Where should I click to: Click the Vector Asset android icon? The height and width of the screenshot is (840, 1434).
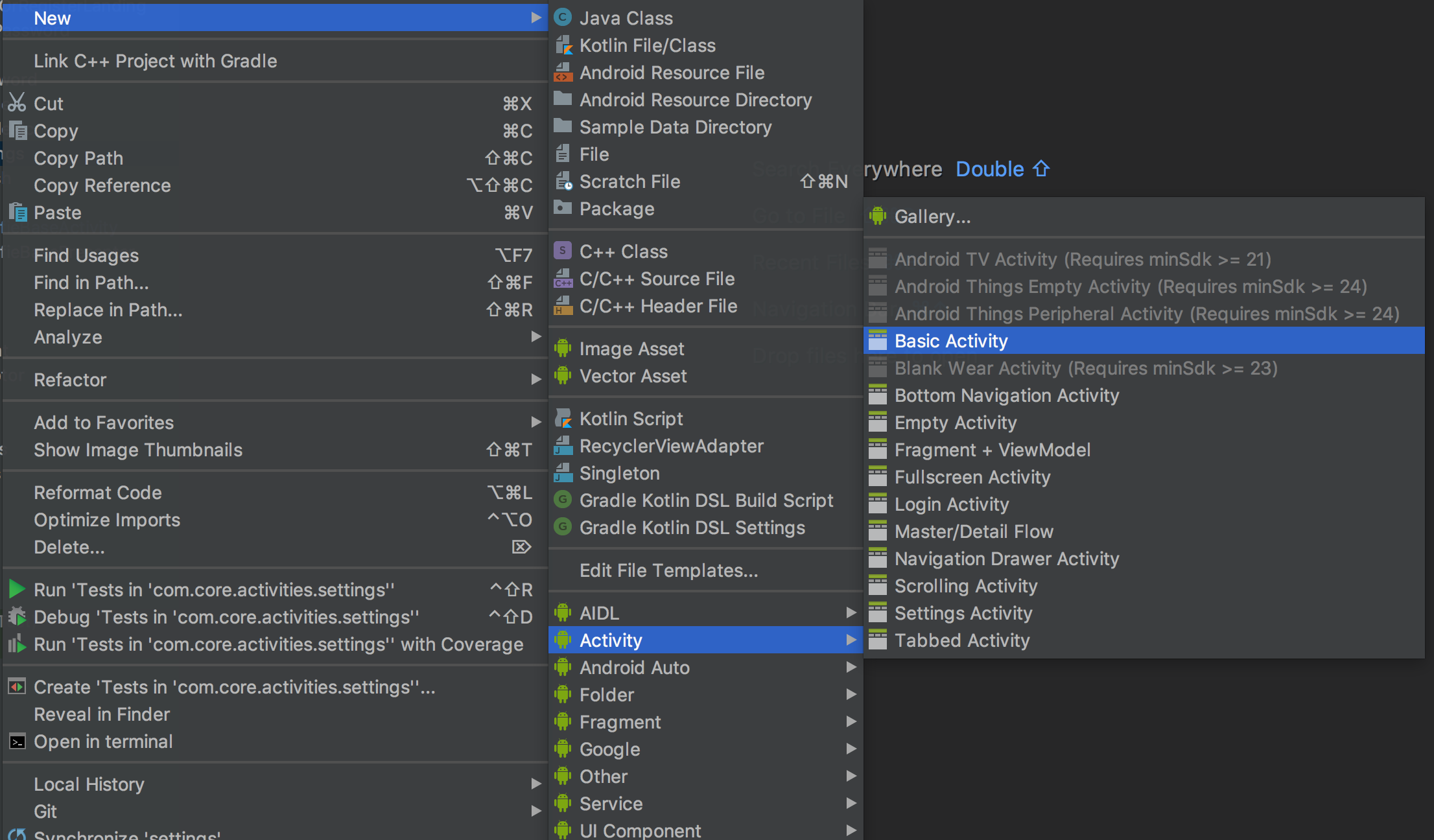pos(563,375)
